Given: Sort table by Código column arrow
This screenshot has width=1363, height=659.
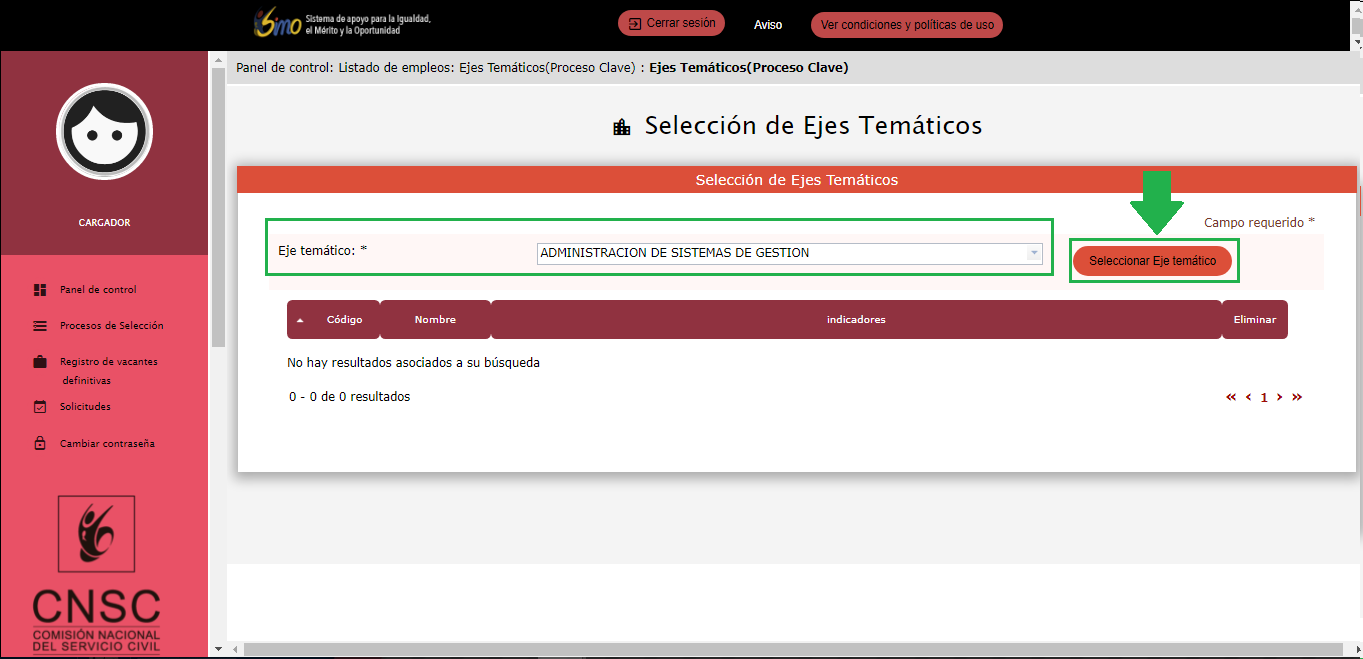Looking at the screenshot, I should click(x=301, y=320).
